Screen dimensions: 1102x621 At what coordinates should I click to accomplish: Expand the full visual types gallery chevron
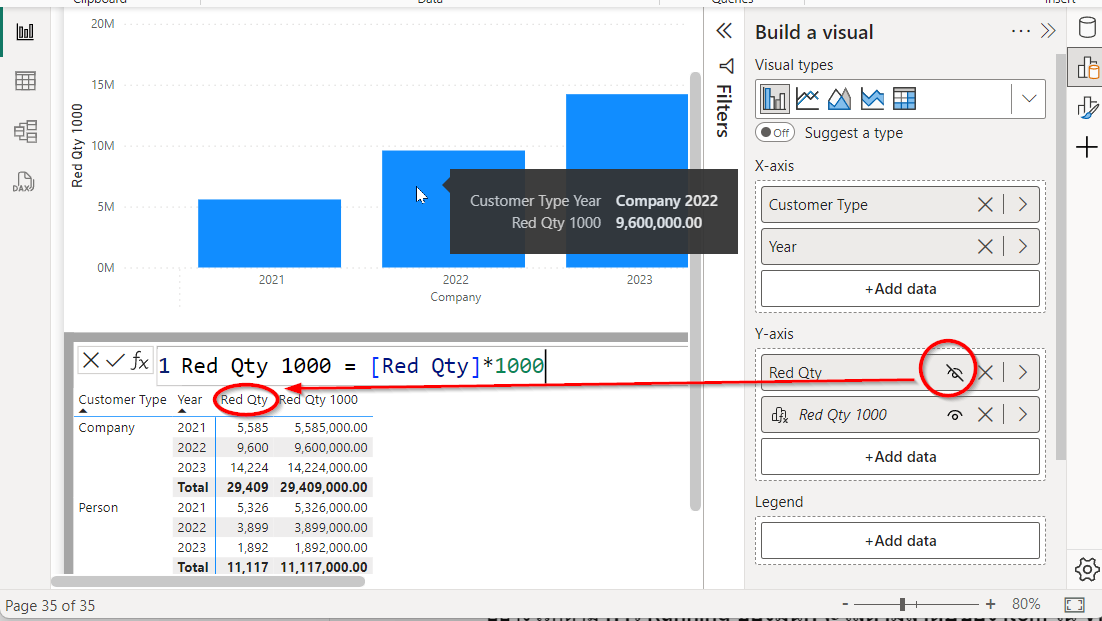1029,98
